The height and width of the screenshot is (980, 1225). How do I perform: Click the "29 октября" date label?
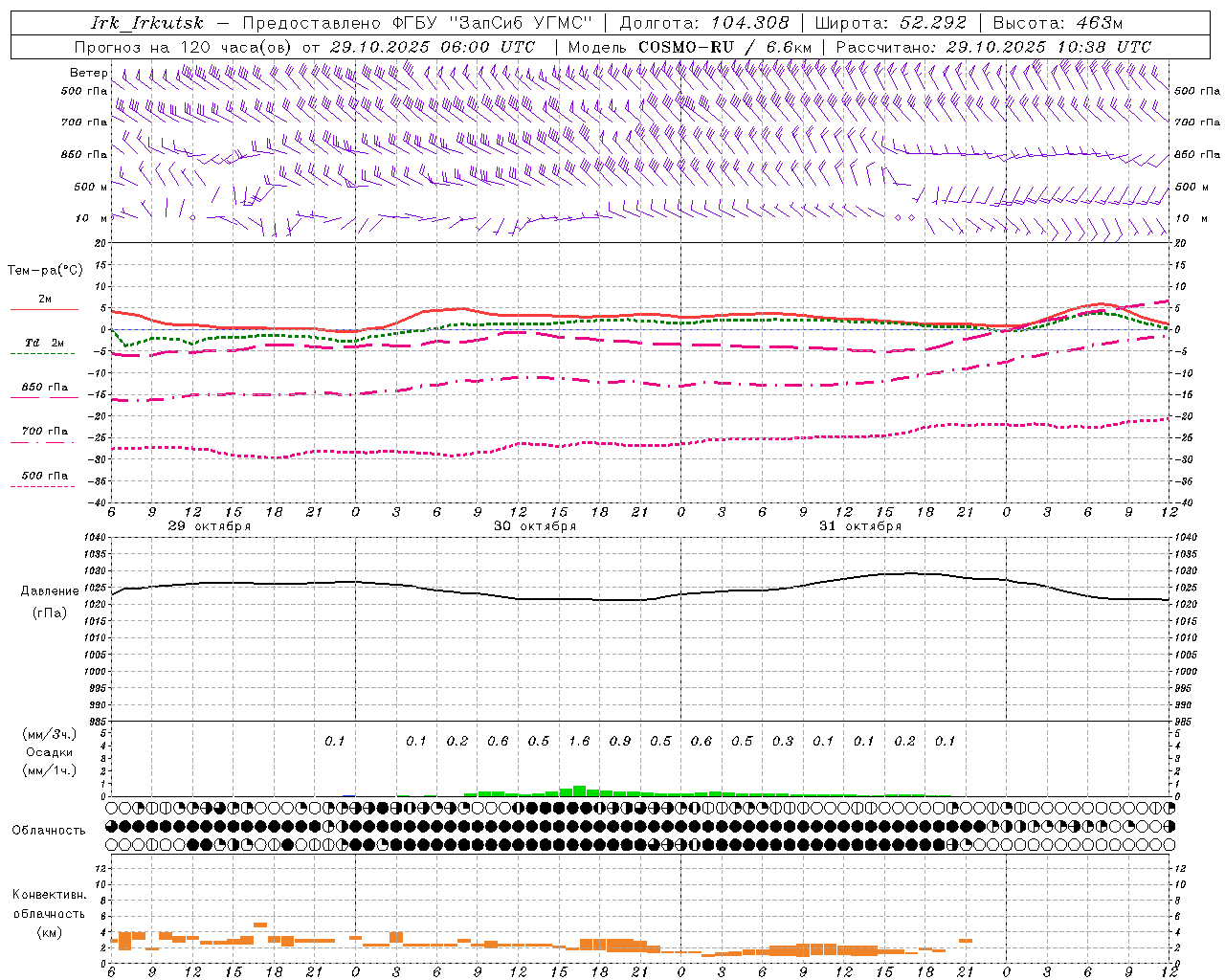[210, 526]
